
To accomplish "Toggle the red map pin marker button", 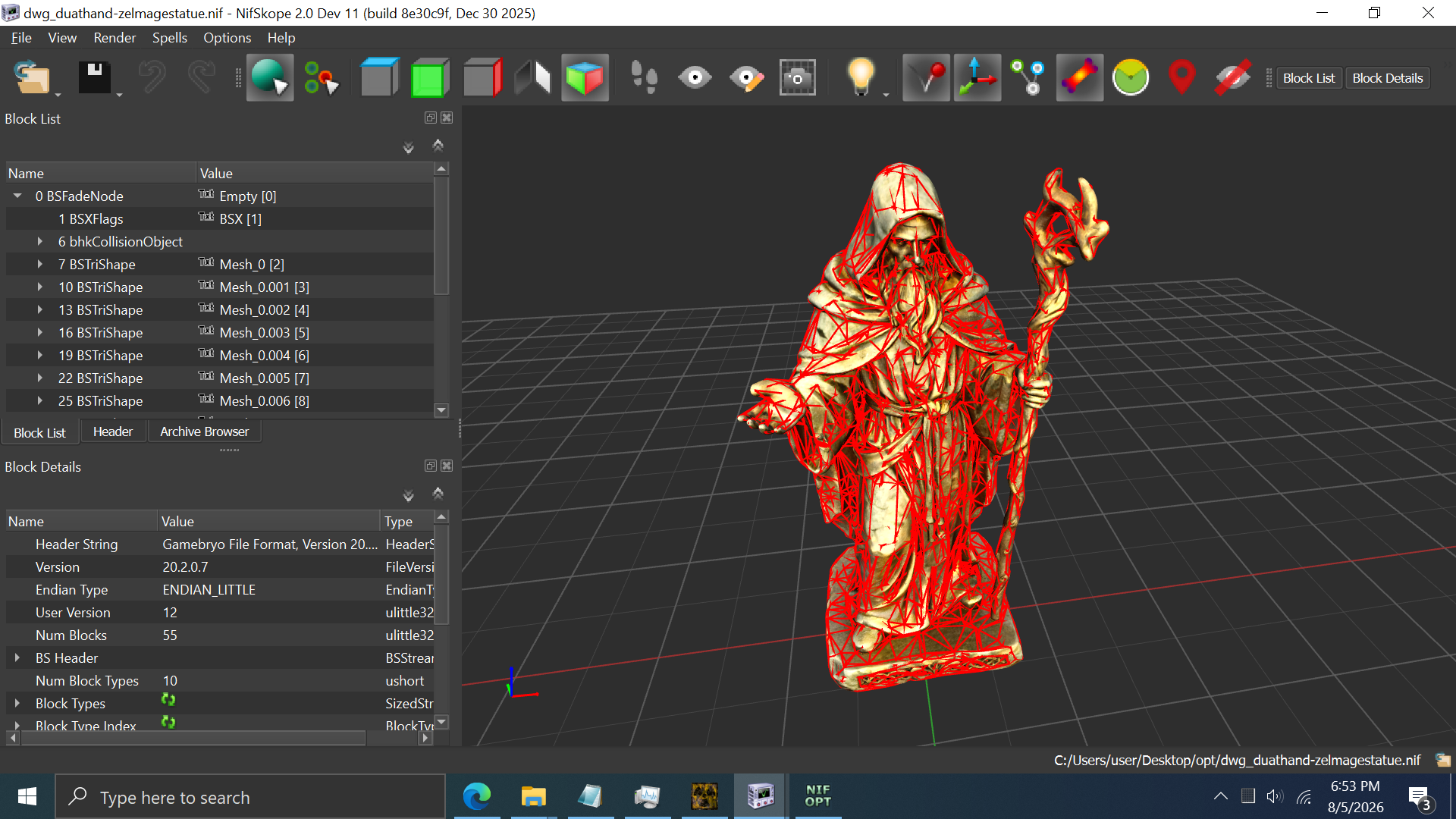I will click(1181, 77).
